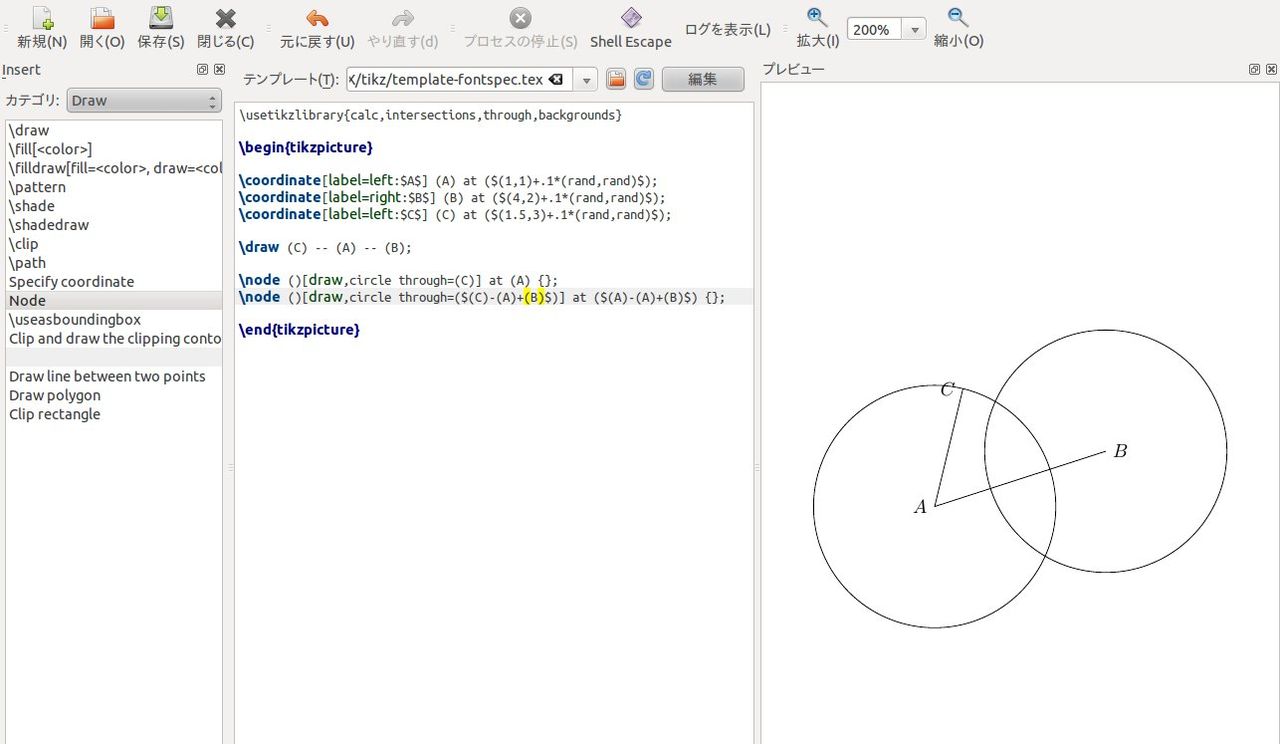The image size is (1280, 744).
Task: Close the プレビュー preview panel
Action: [1271, 69]
